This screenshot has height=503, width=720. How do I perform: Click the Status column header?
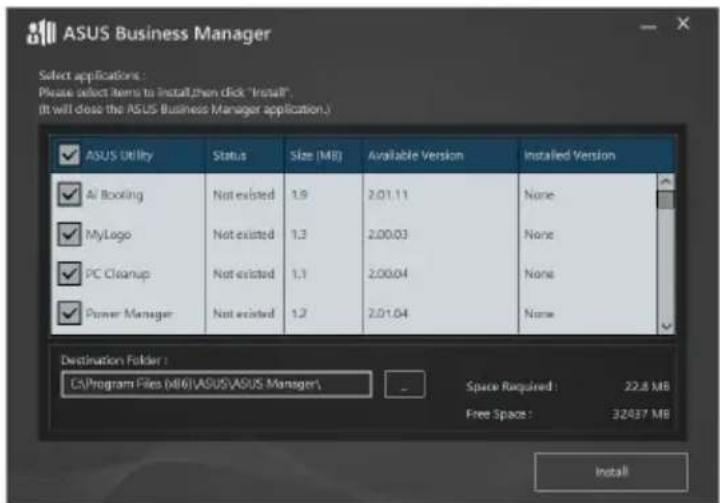tap(229, 155)
